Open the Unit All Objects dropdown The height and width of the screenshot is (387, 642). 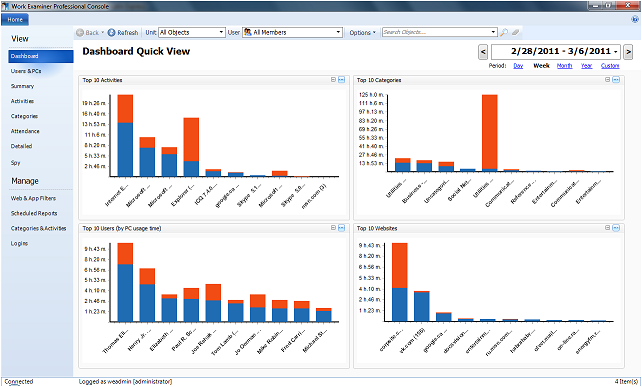click(x=192, y=32)
